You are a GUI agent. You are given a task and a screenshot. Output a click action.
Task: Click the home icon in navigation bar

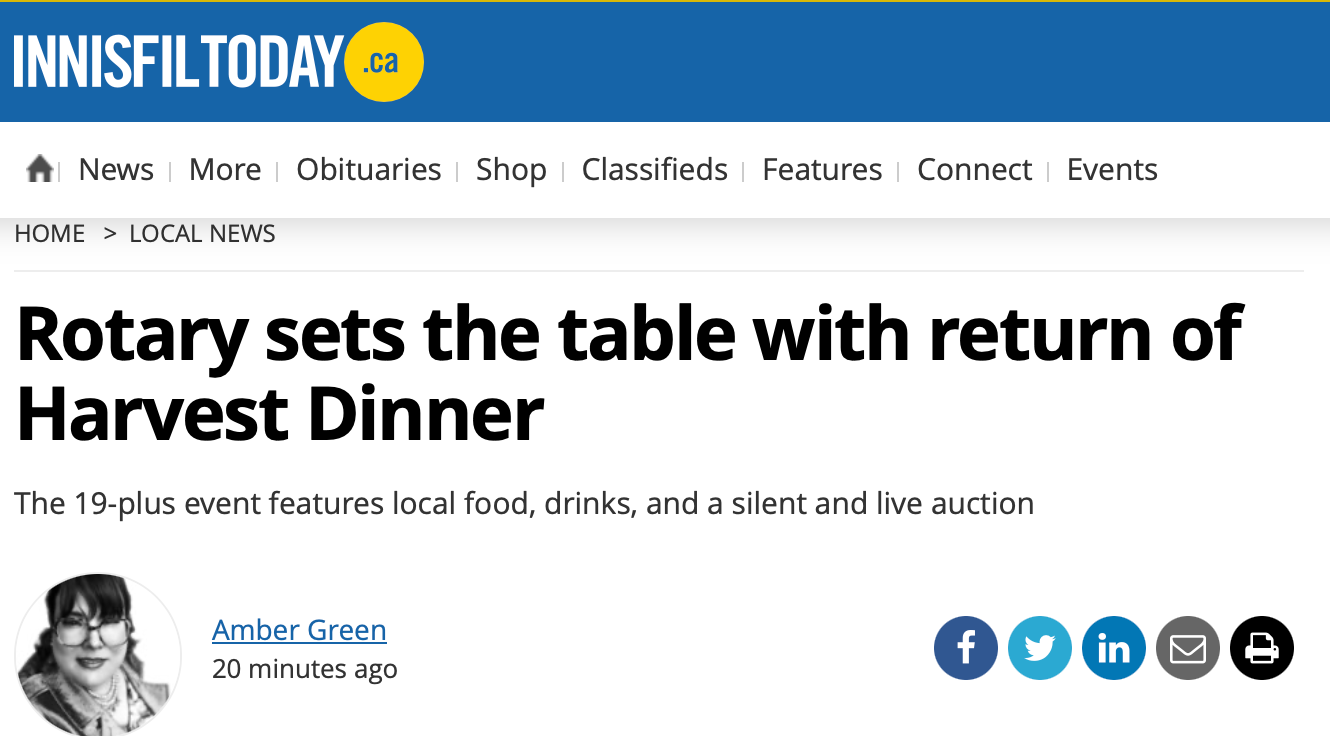click(x=39, y=169)
